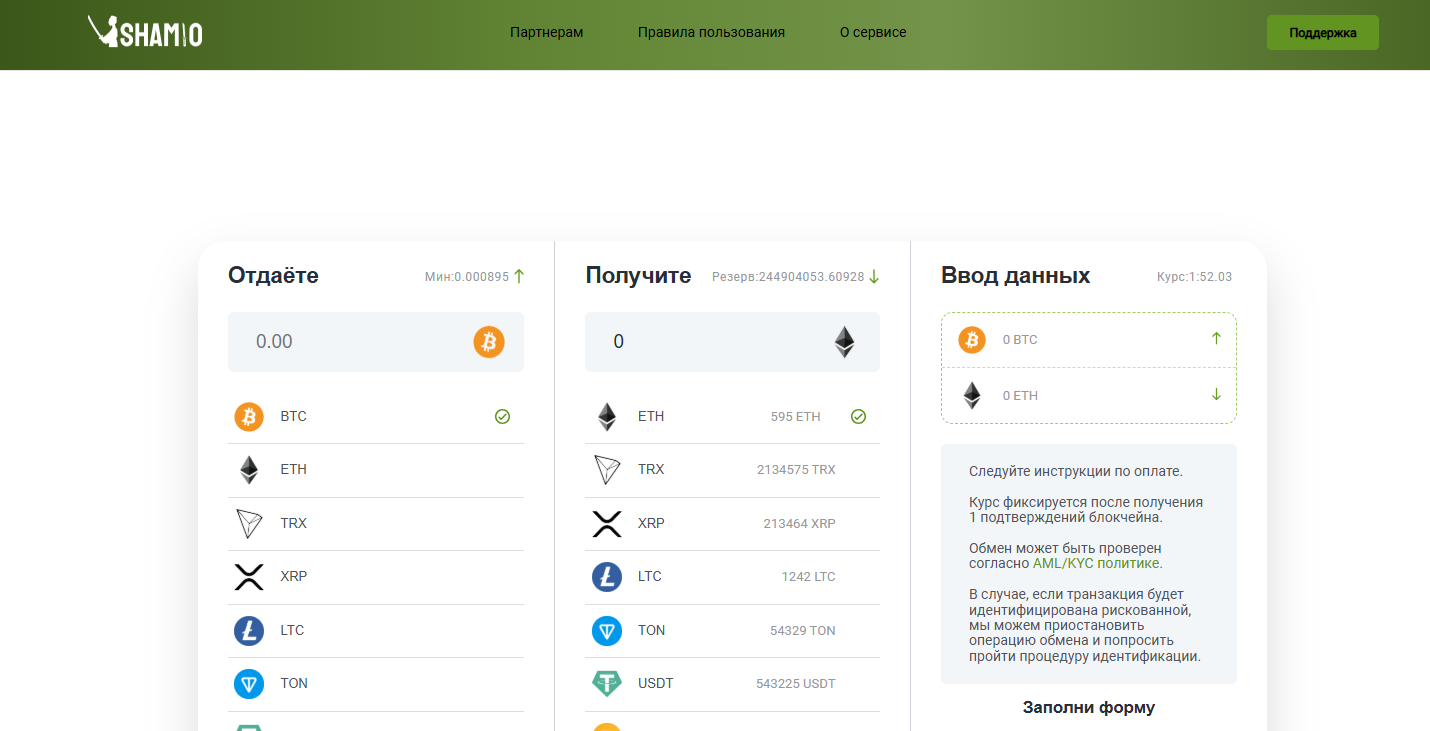Click the Отдаёте amount input field

[350, 342]
